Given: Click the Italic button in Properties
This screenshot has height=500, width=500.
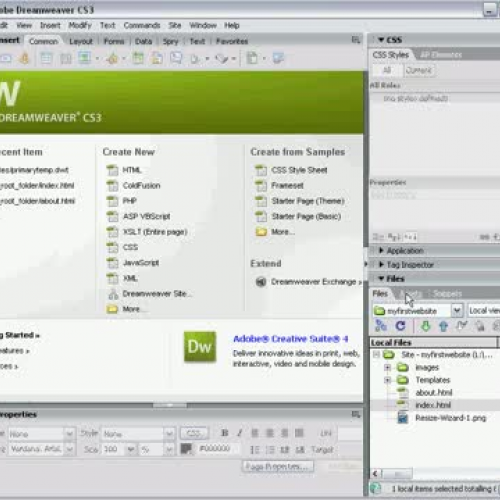Looking at the screenshot, I should pyautogui.click(x=239, y=433).
